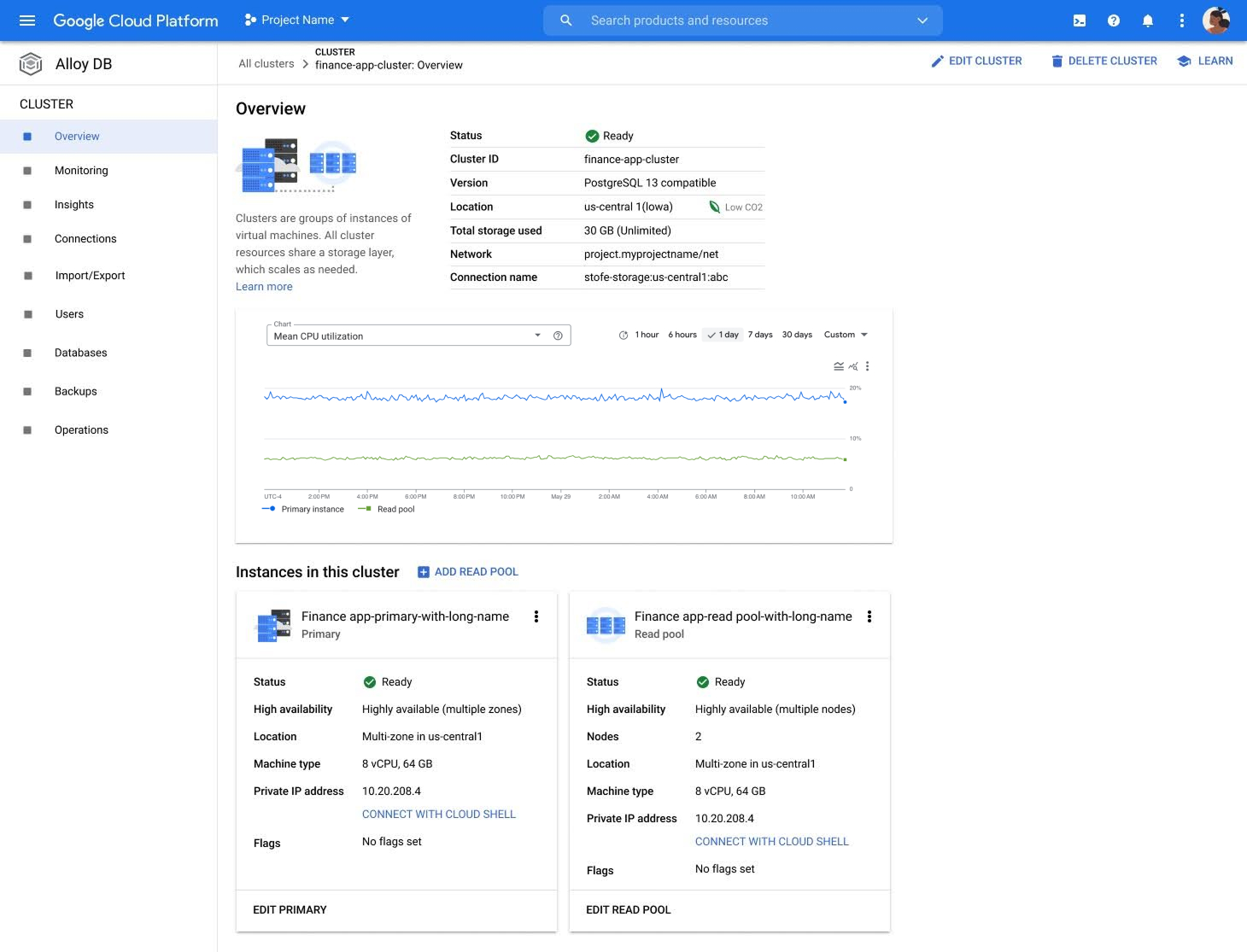Toggle Primary instance legend series
This screenshot has height=952, width=1247.
[303, 509]
